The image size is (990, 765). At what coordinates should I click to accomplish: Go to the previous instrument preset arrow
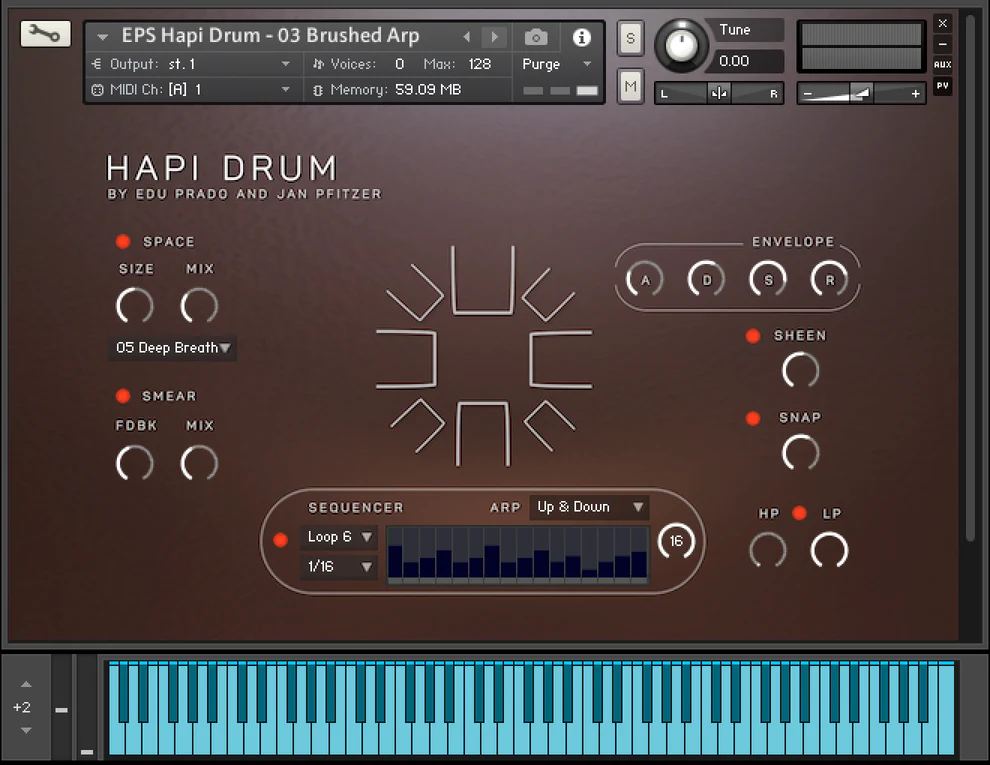pos(466,37)
